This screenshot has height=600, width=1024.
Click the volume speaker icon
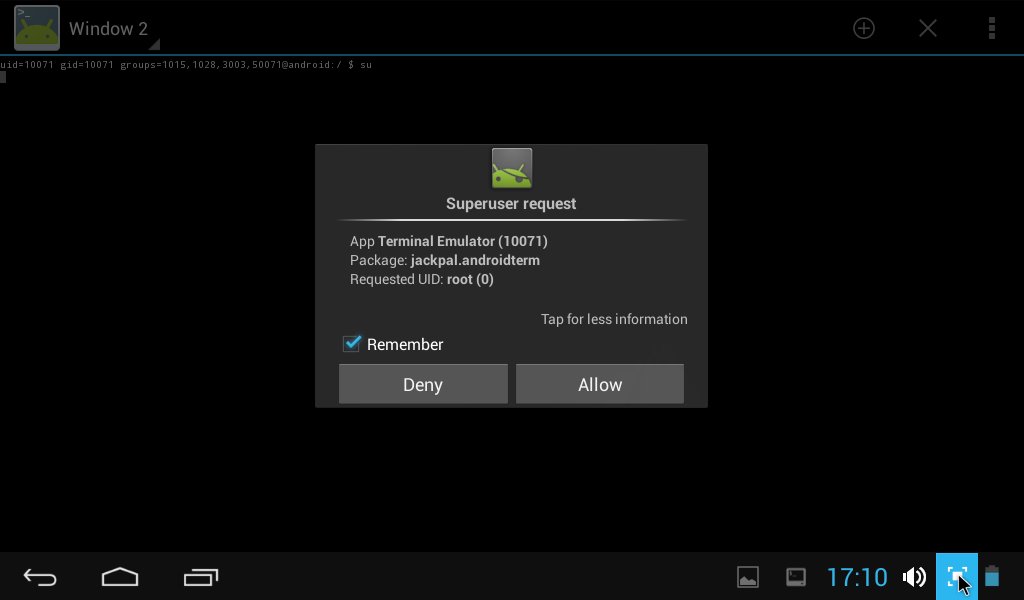914,577
